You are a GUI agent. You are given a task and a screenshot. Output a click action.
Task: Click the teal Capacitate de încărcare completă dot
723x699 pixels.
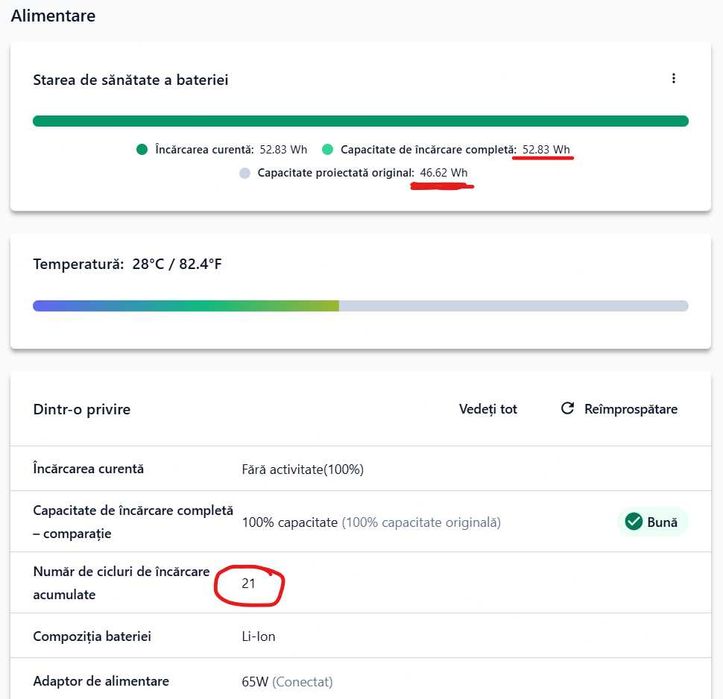(327, 150)
